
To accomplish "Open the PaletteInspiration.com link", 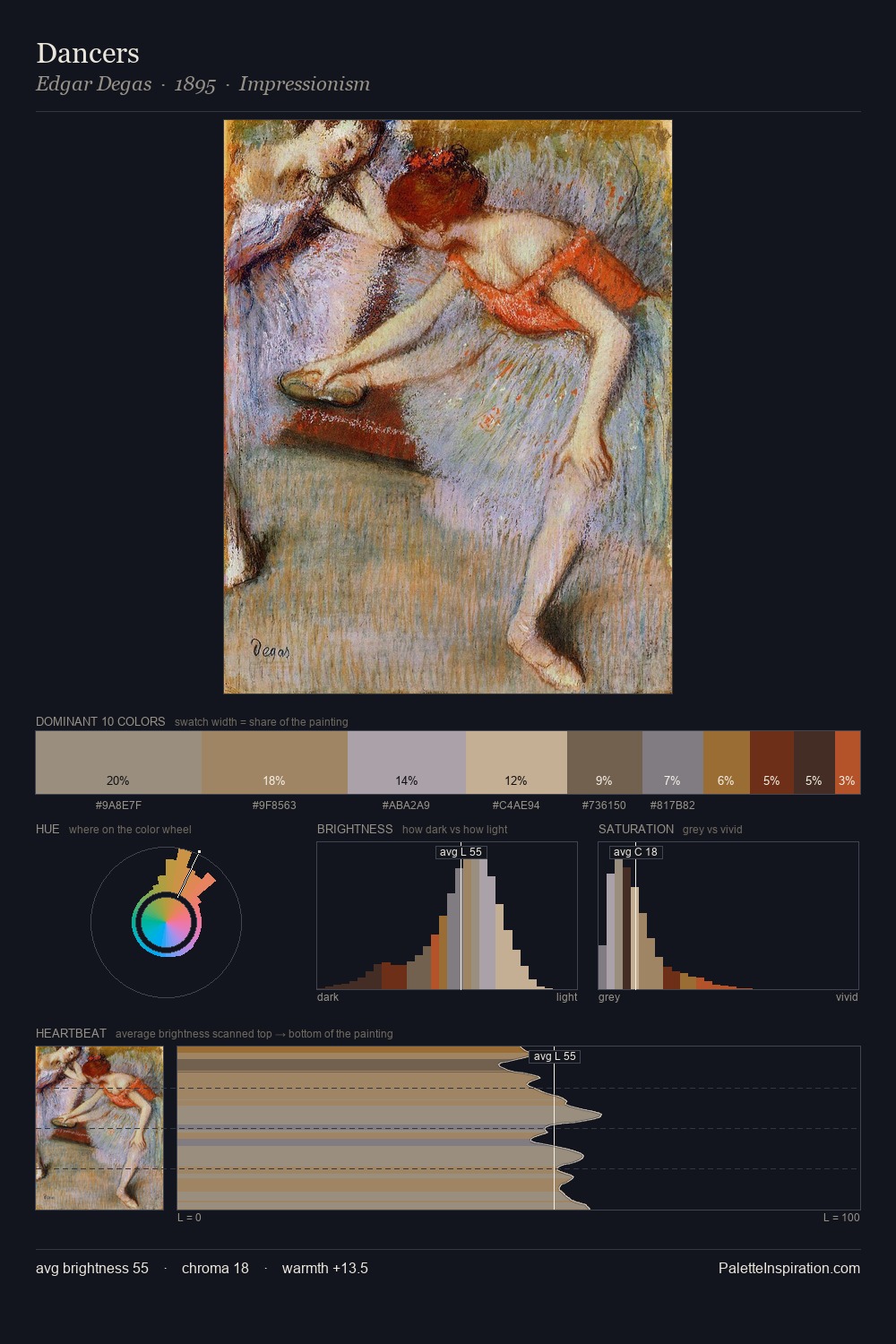I will tap(789, 1268).
